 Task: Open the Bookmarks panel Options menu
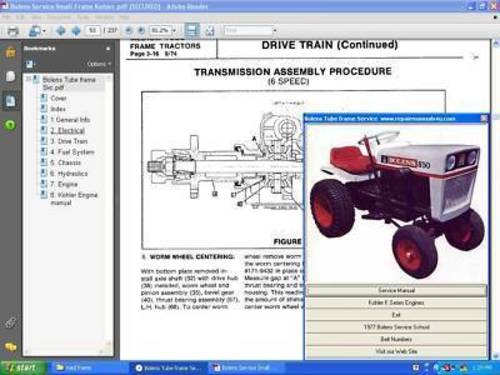tap(99, 64)
